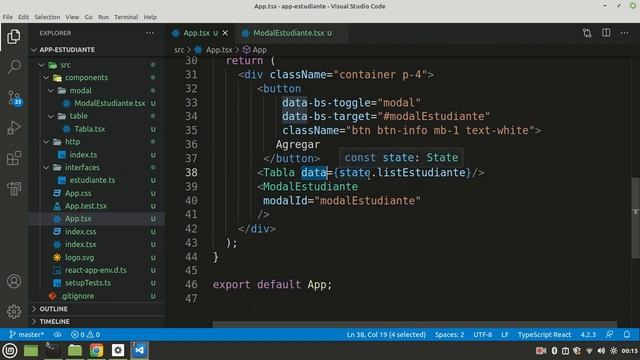The height and width of the screenshot is (360, 640).
Task: Click the editor horizontal scrollbar
Action: point(415,324)
